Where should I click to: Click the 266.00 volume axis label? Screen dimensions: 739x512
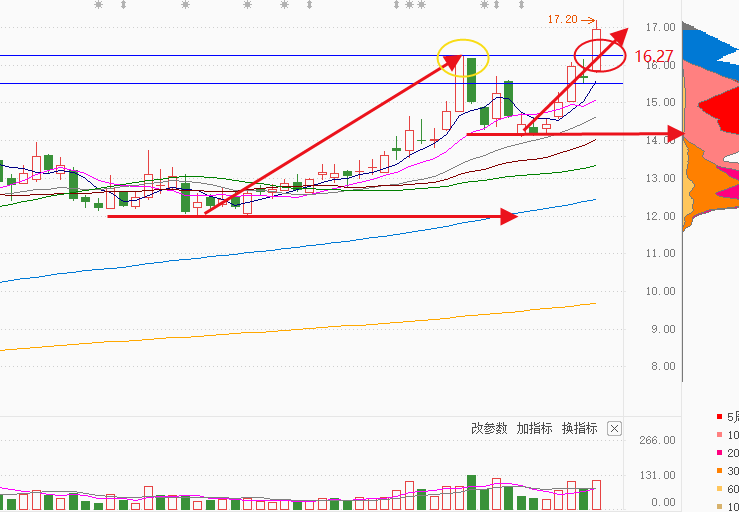tap(657, 440)
